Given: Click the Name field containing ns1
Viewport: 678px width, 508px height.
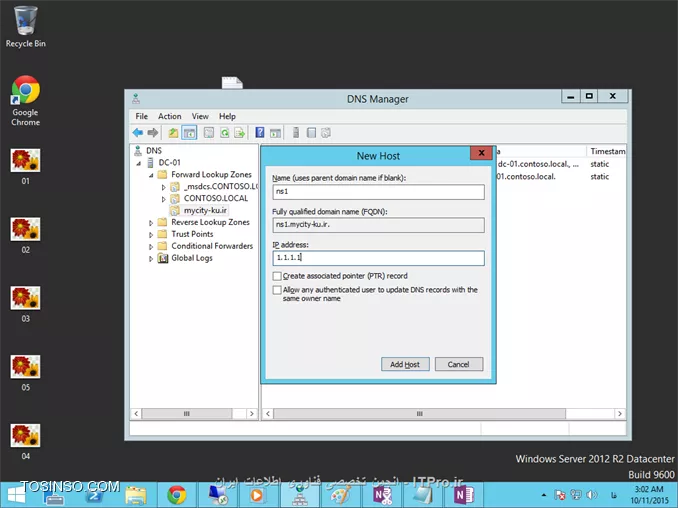Looking at the screenshot, I should click(378, 192).
